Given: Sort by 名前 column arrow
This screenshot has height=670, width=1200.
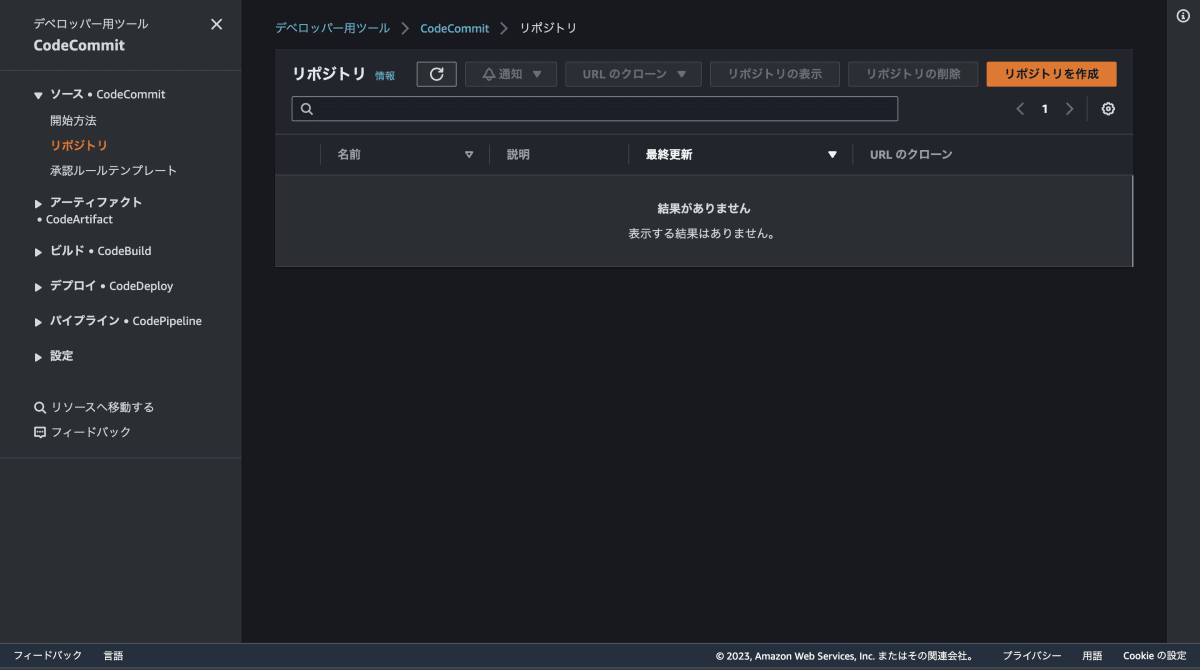Looking at the screenshot, I should point(469,155).
